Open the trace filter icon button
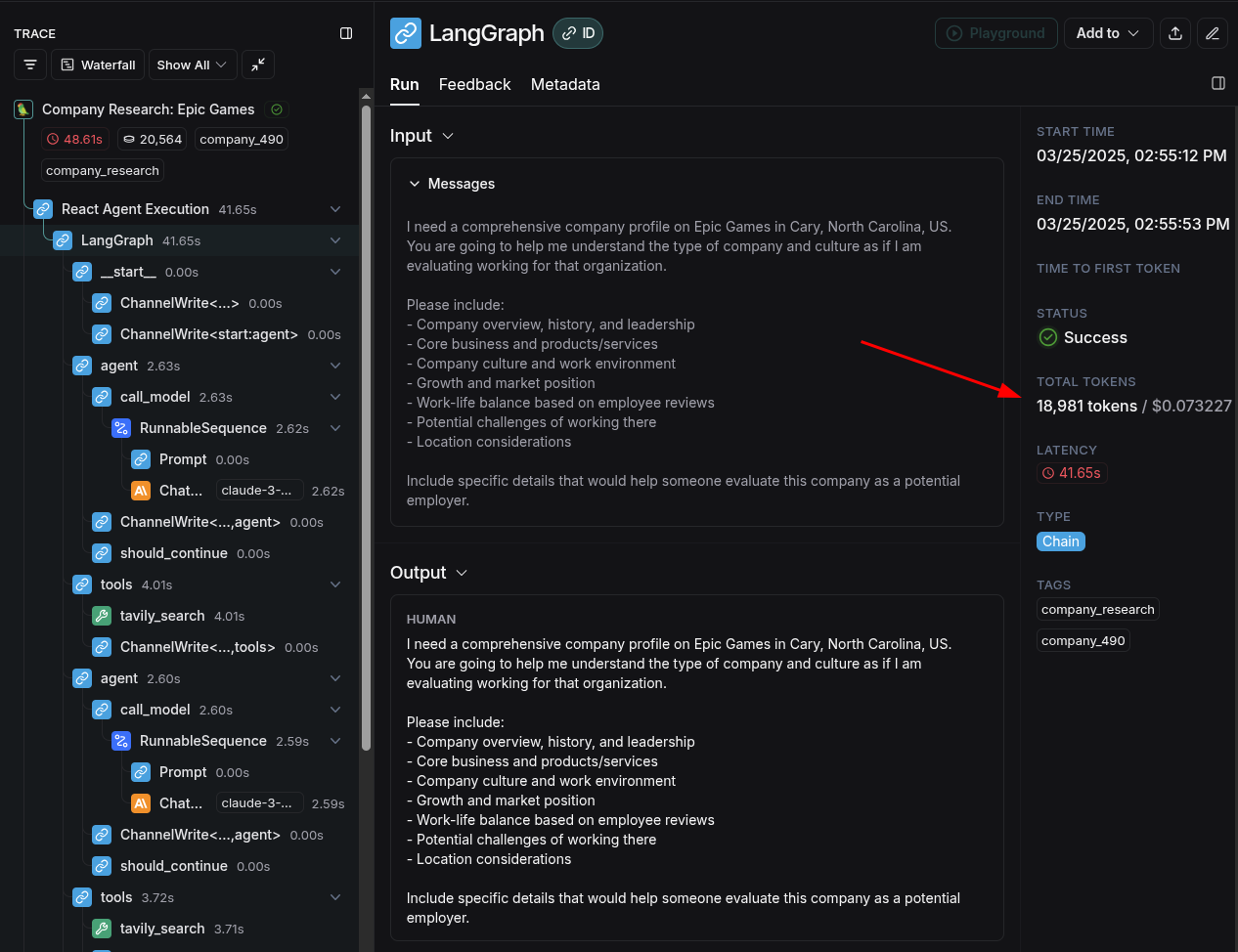 tap(30, 65)
